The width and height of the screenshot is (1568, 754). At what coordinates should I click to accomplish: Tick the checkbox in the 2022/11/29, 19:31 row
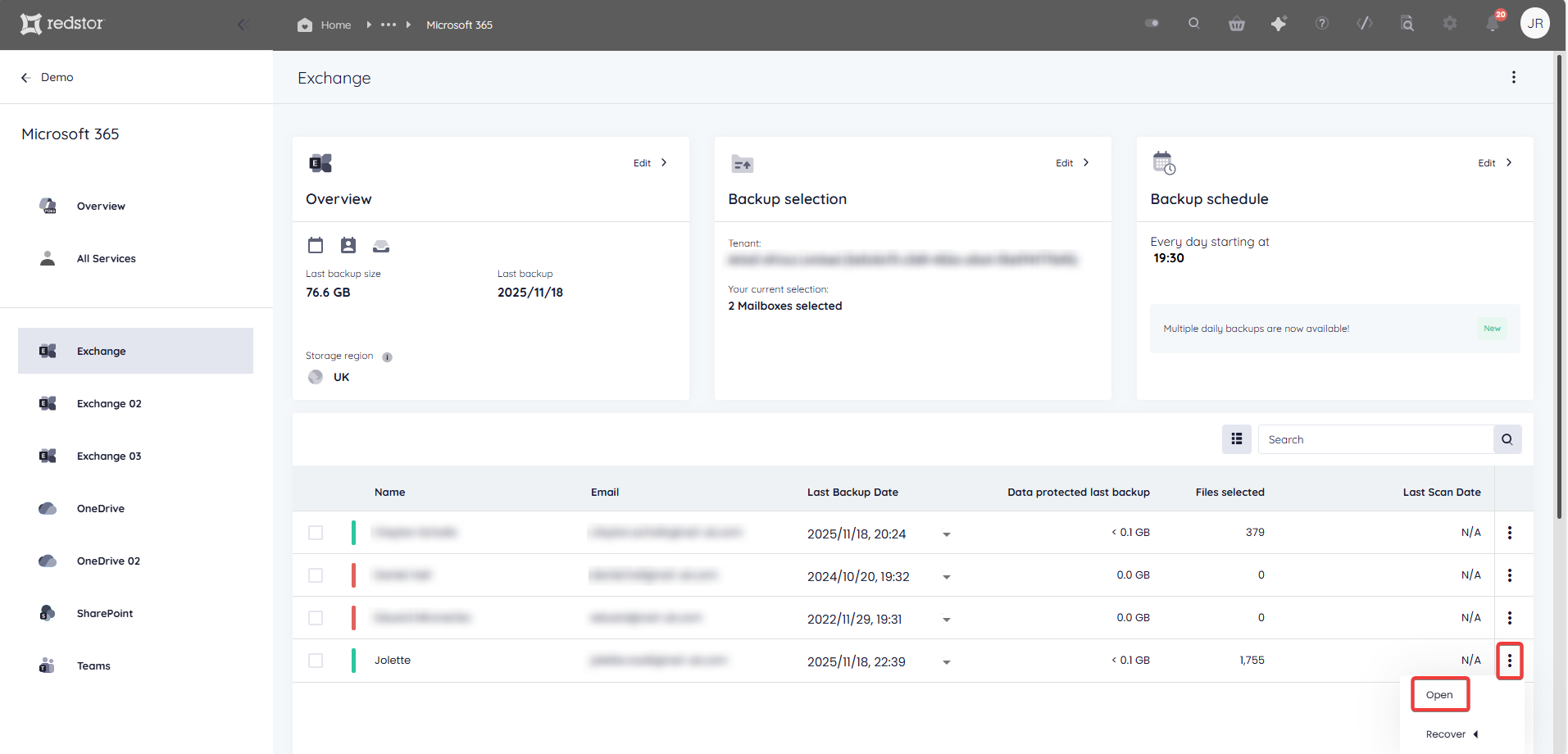pyautogui.click(x=316, y=618)
